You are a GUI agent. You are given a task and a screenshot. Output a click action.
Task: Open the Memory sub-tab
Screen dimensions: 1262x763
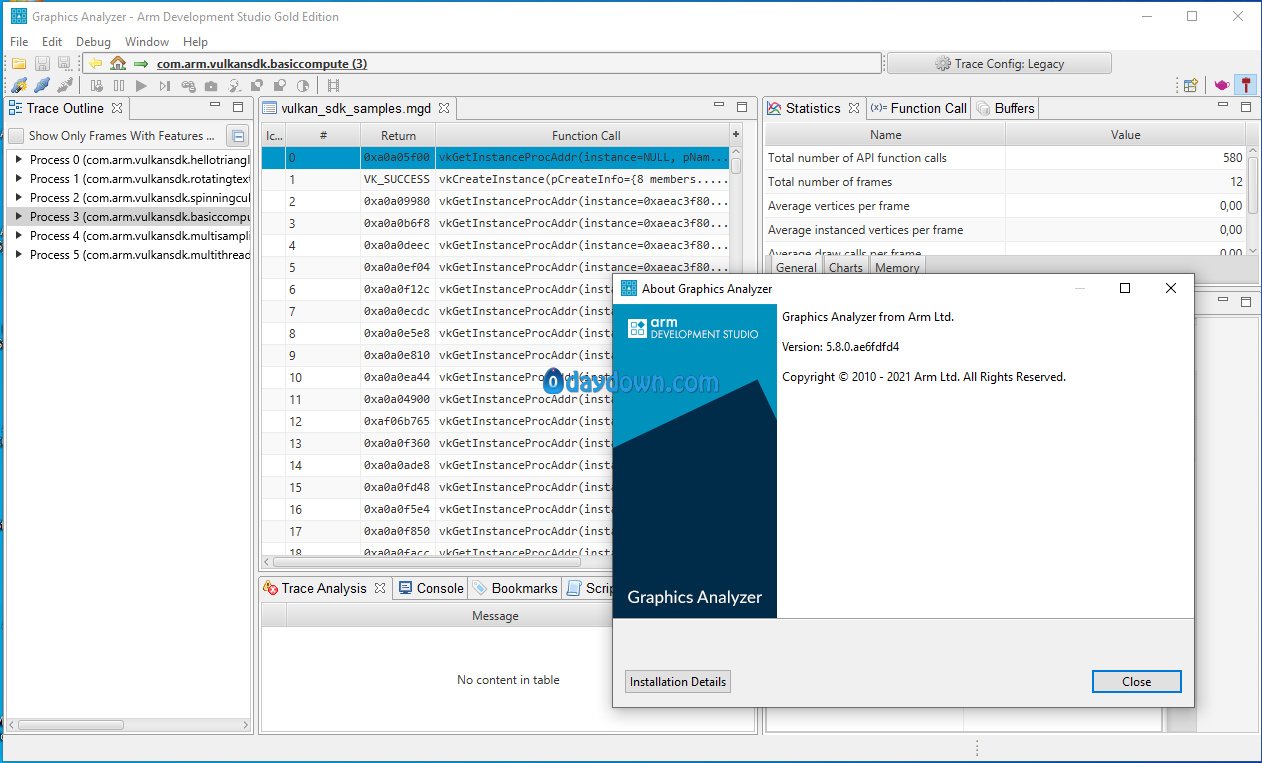pos(897,268)
